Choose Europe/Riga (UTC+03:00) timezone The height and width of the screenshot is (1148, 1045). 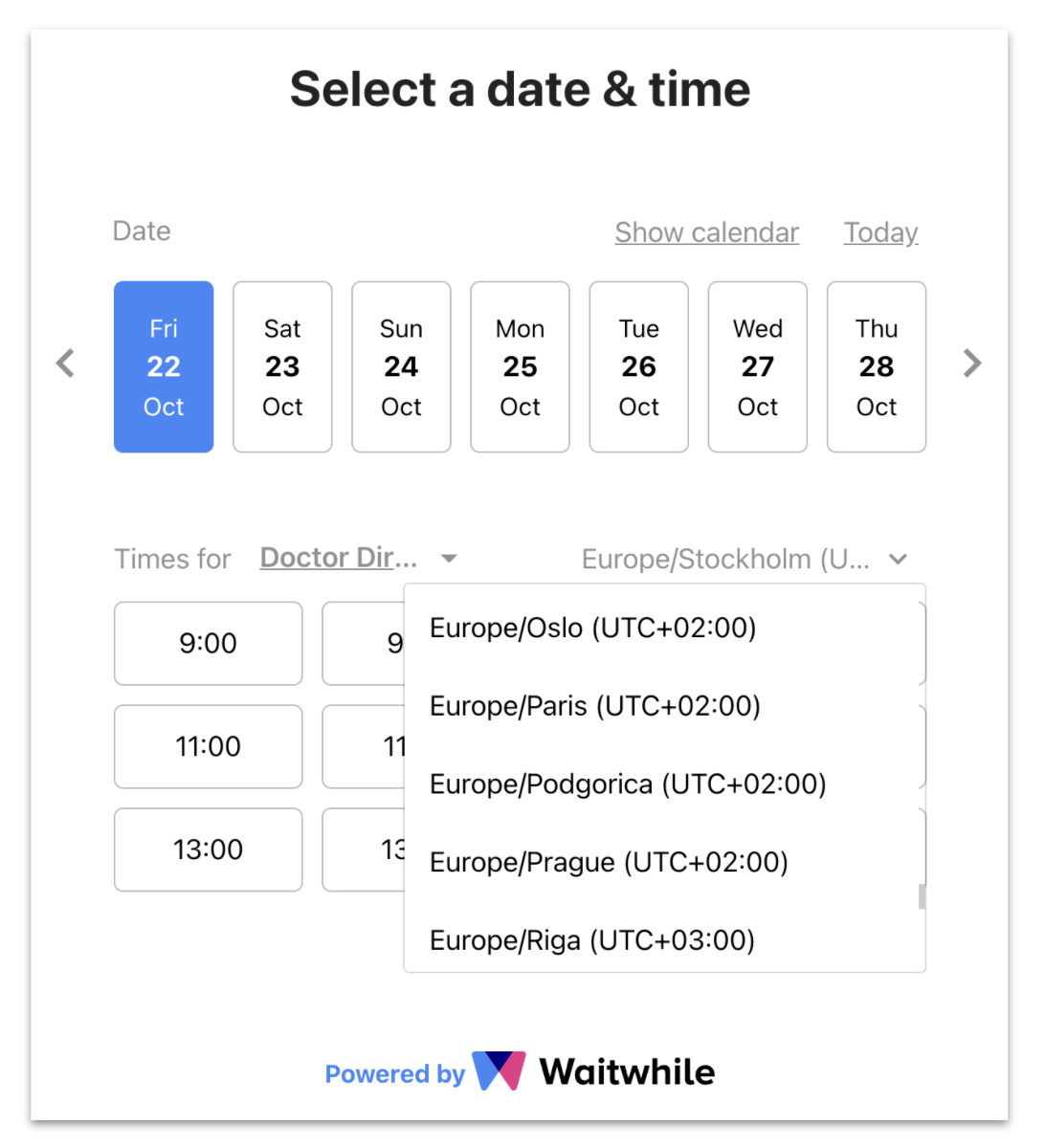point(591,940)
